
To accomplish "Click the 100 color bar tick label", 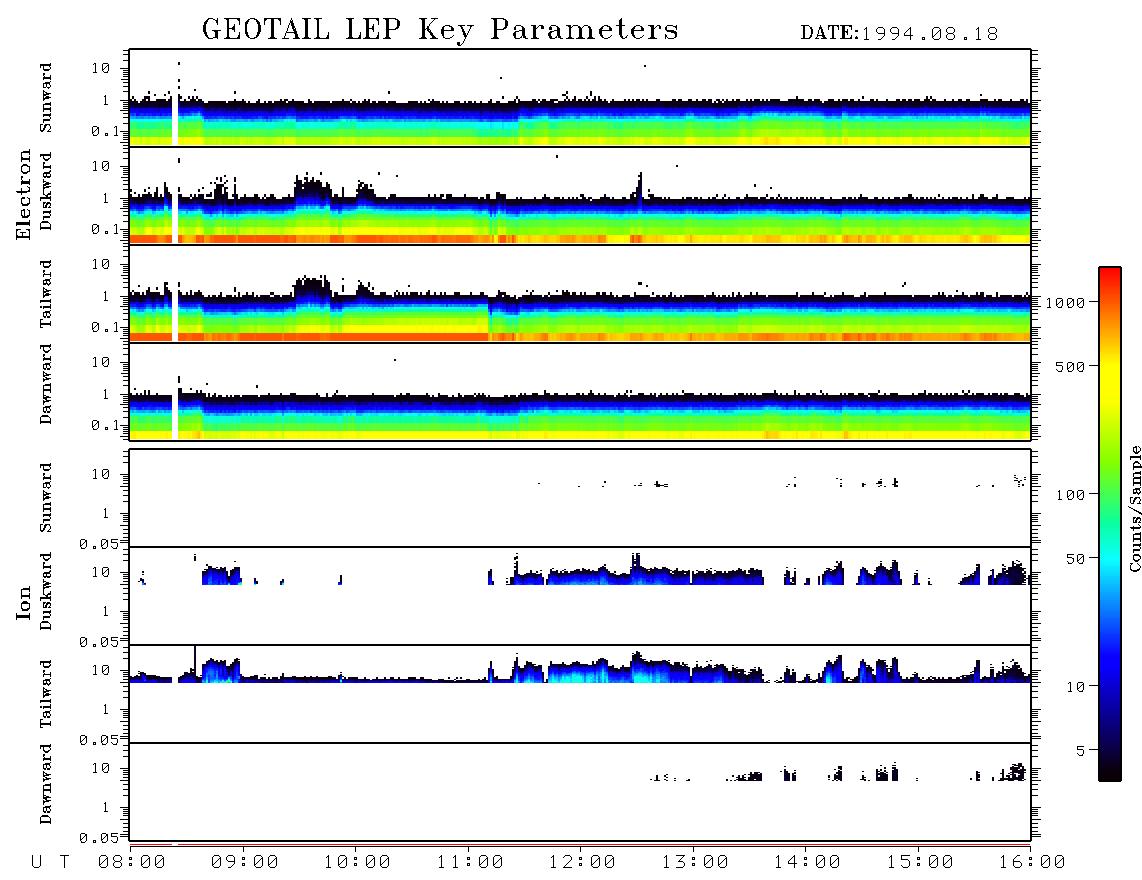I will coord(1071,495).
